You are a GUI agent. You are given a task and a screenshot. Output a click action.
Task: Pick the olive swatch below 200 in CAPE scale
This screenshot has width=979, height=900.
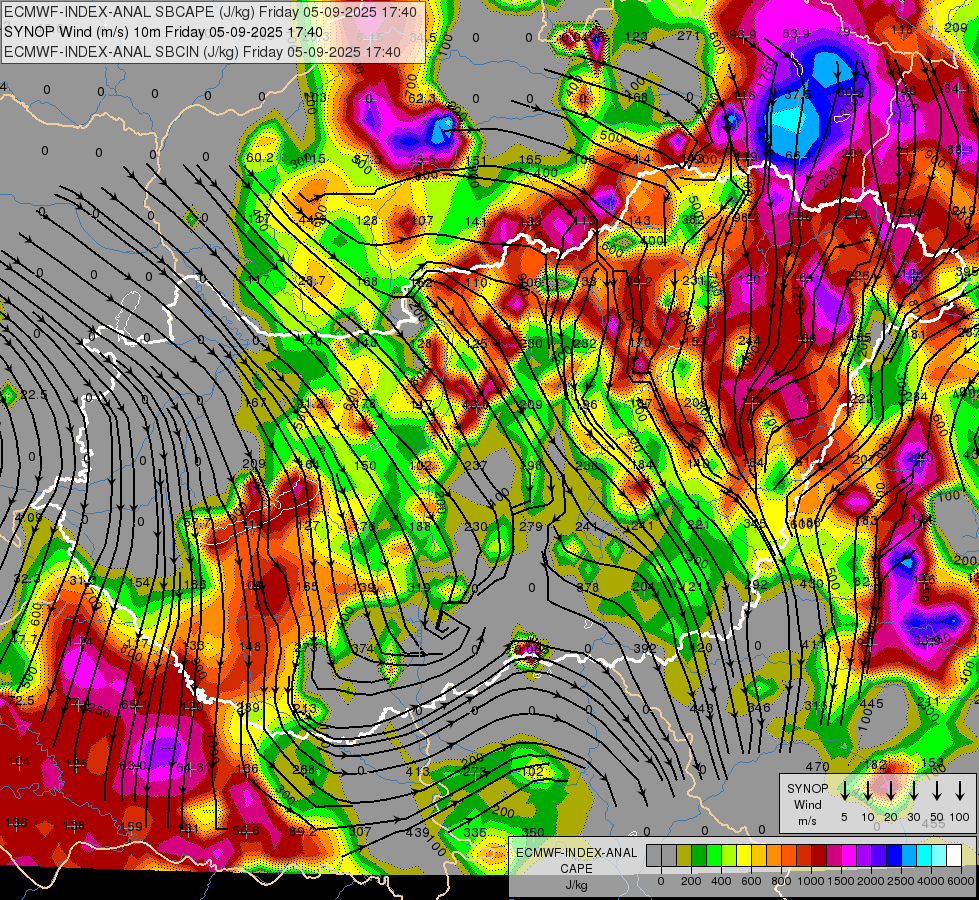684,855
